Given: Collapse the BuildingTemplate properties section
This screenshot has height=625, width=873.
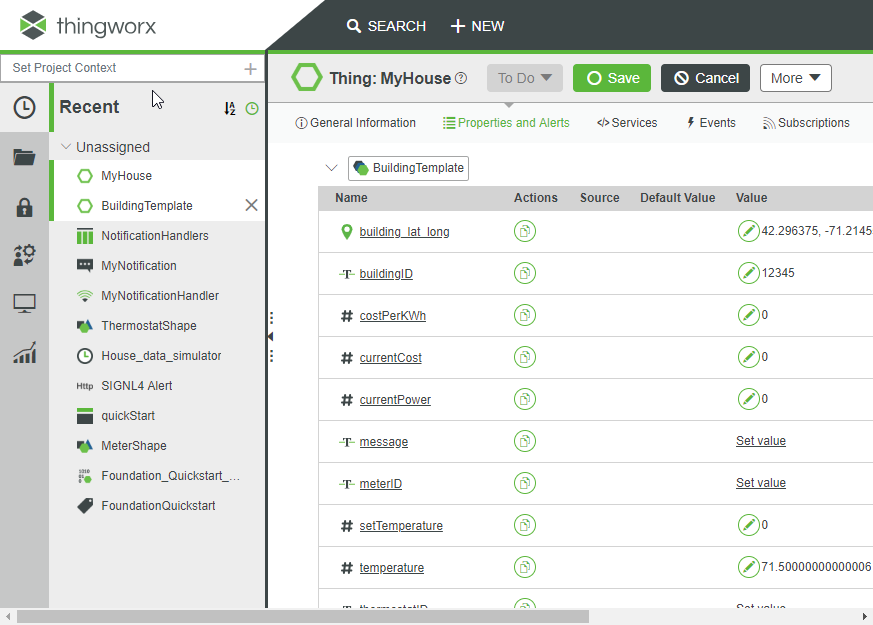Looking at the screenshot, I should coord(331,168).
